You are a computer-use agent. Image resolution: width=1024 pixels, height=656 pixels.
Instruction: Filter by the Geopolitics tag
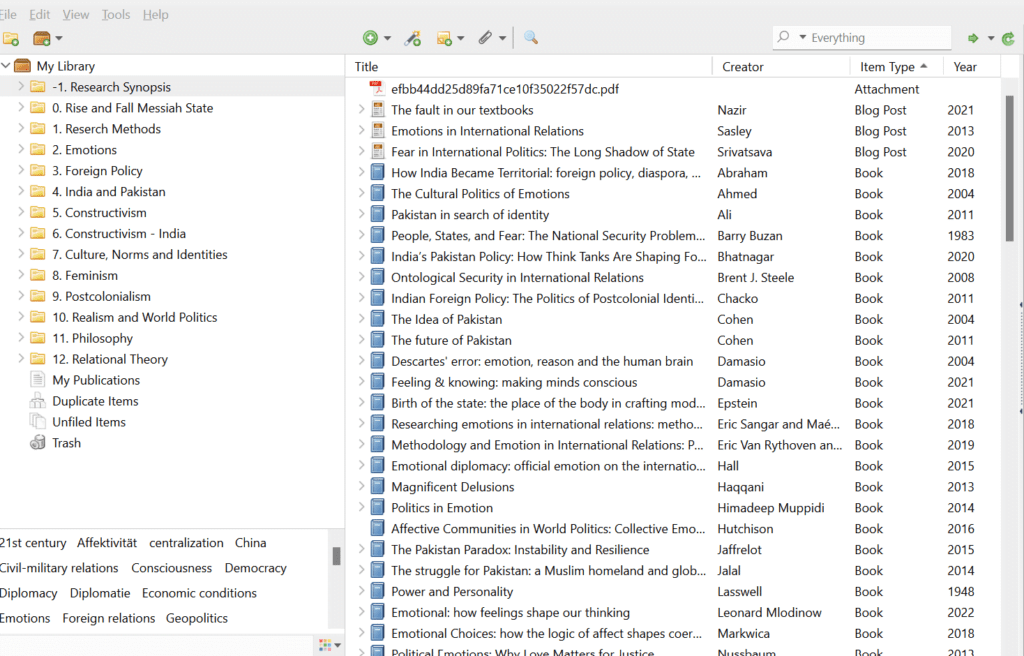[197, 618]
